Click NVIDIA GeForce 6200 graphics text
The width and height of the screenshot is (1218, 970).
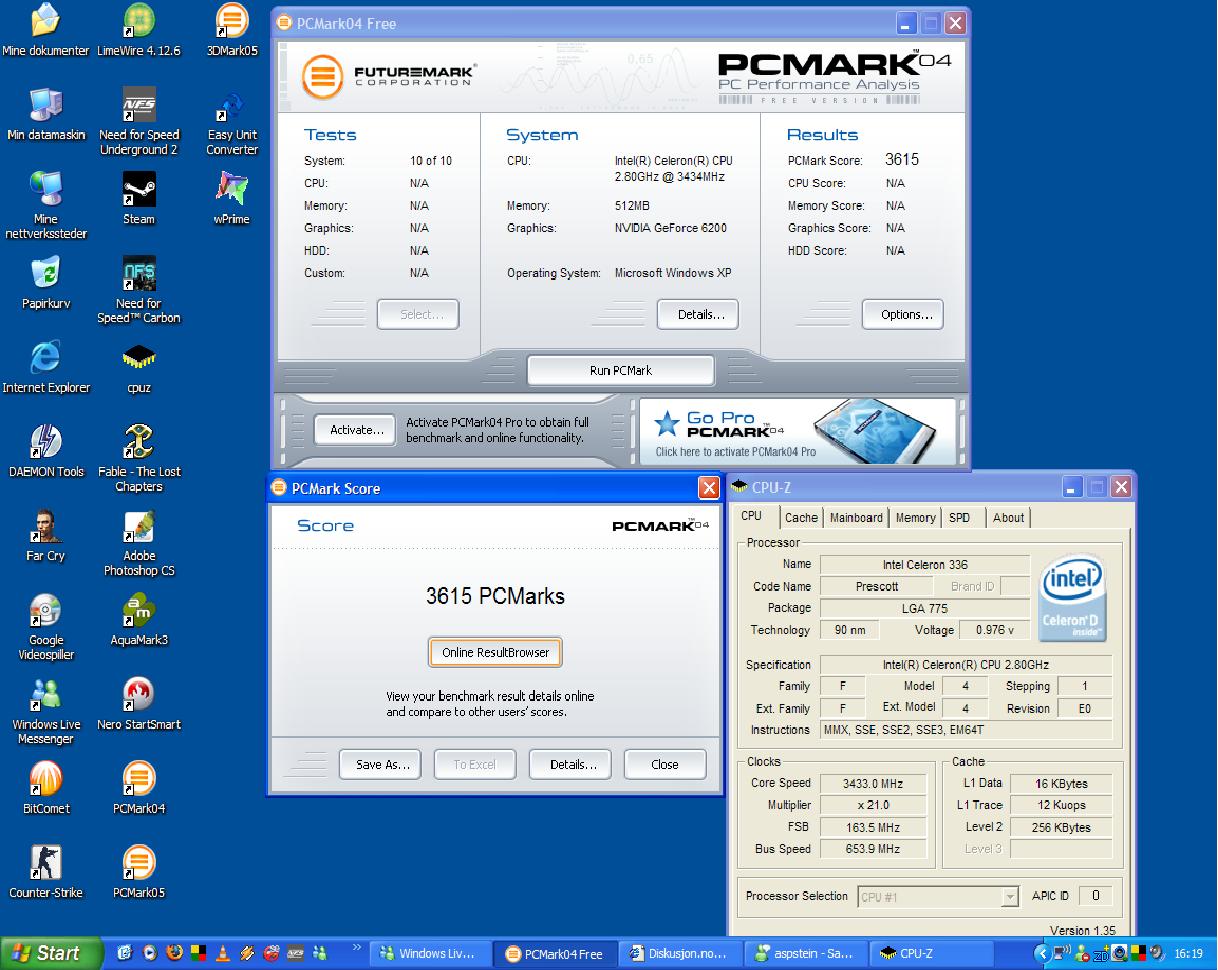671,228
